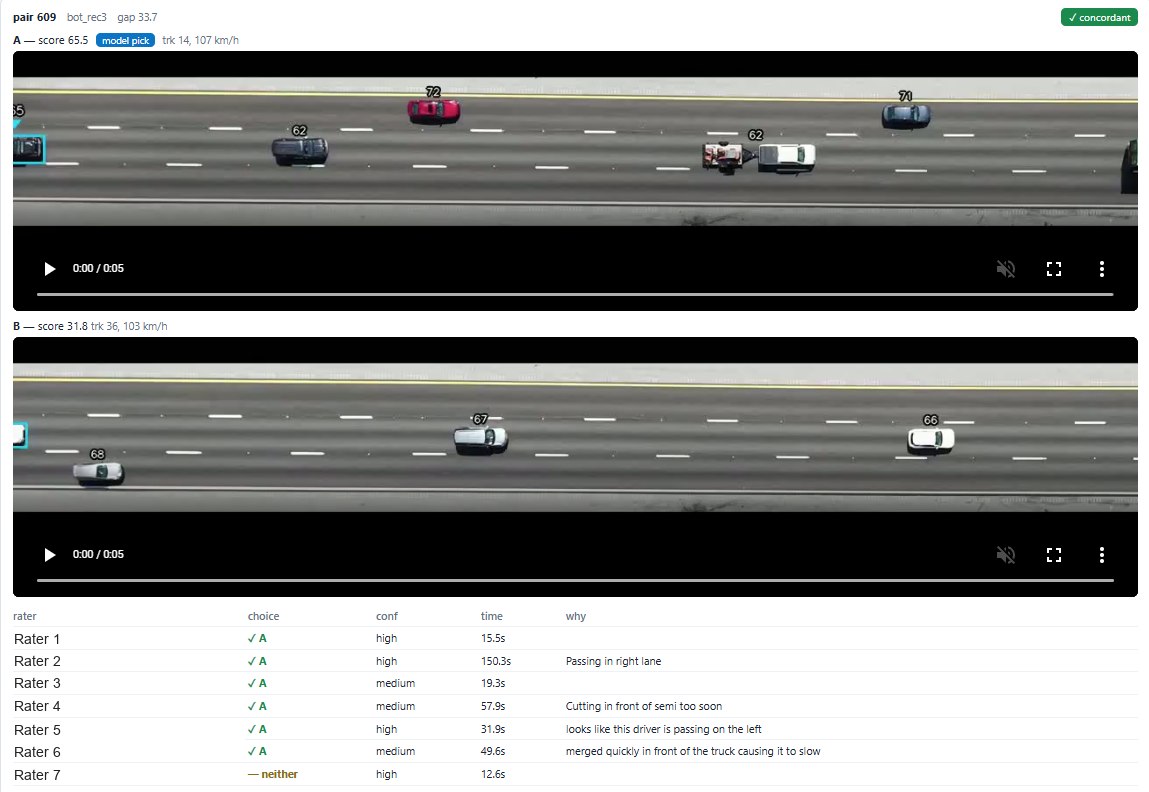
Task: Click 'Cutting in front of semi too soon'
Action: (643, 706)
